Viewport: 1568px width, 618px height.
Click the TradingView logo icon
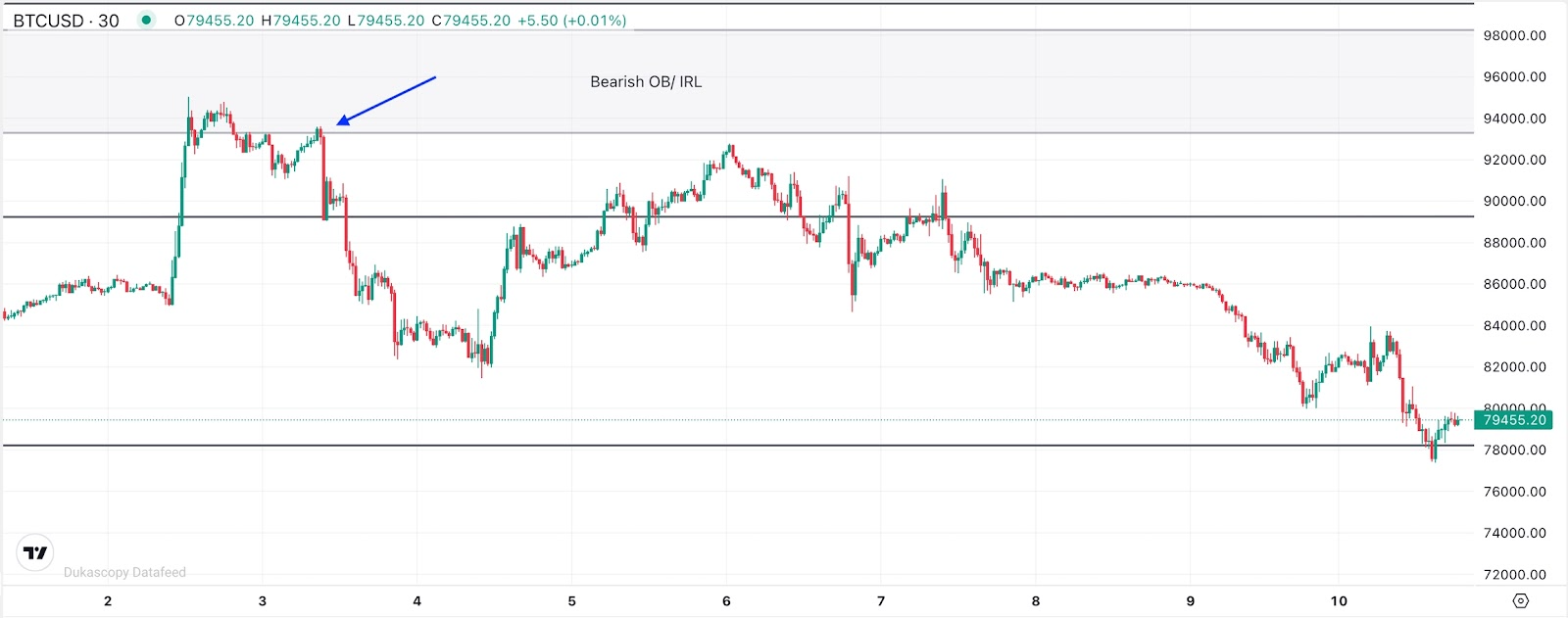35,553
